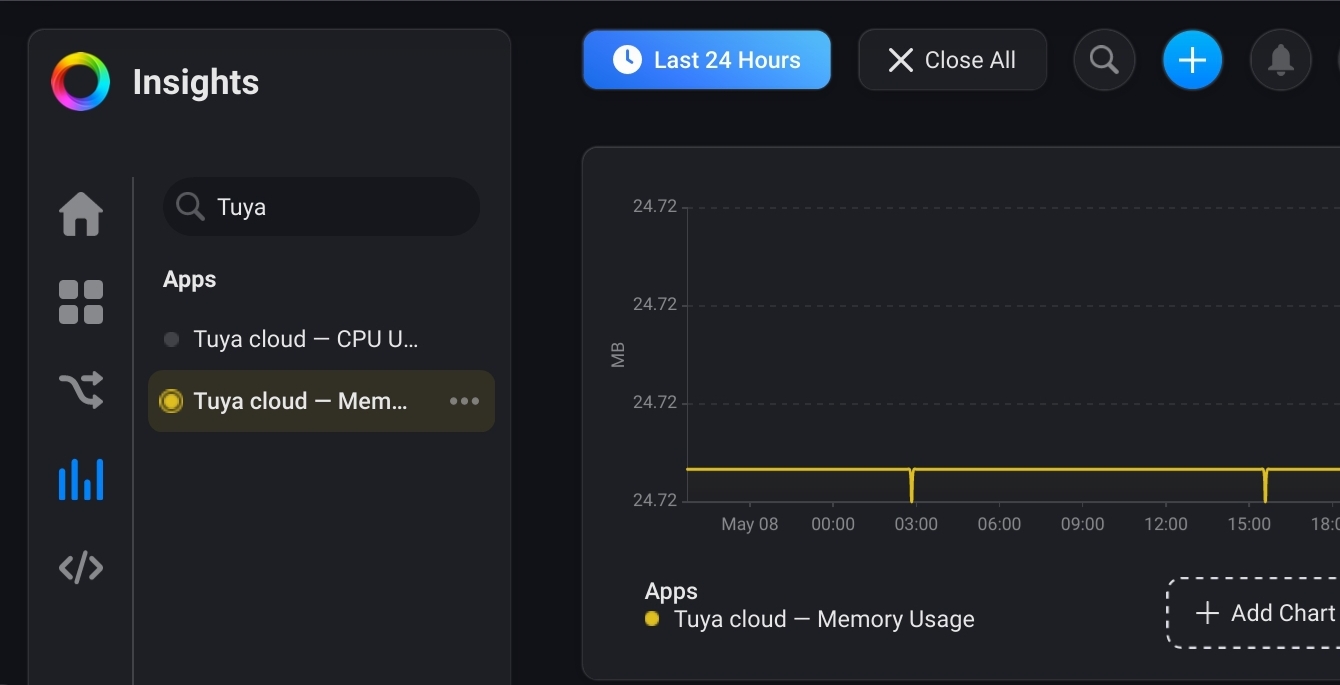Viewport: 1340px width, 685px height.
Task: Click the plus icon in Add Chart
Action: [1207, 613]
